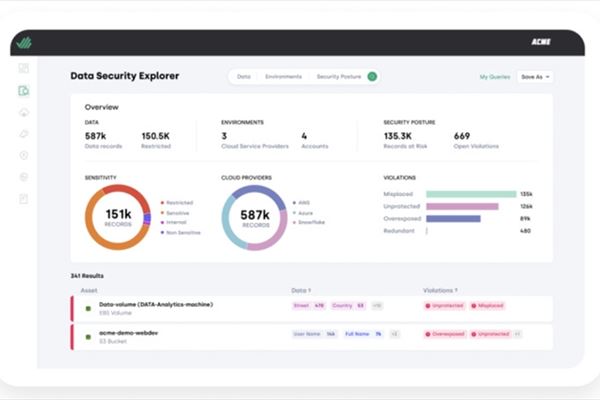Open Data-volume (DATA-Analytics-machine) asset row
600x400 pixels.
click(311, 309)
